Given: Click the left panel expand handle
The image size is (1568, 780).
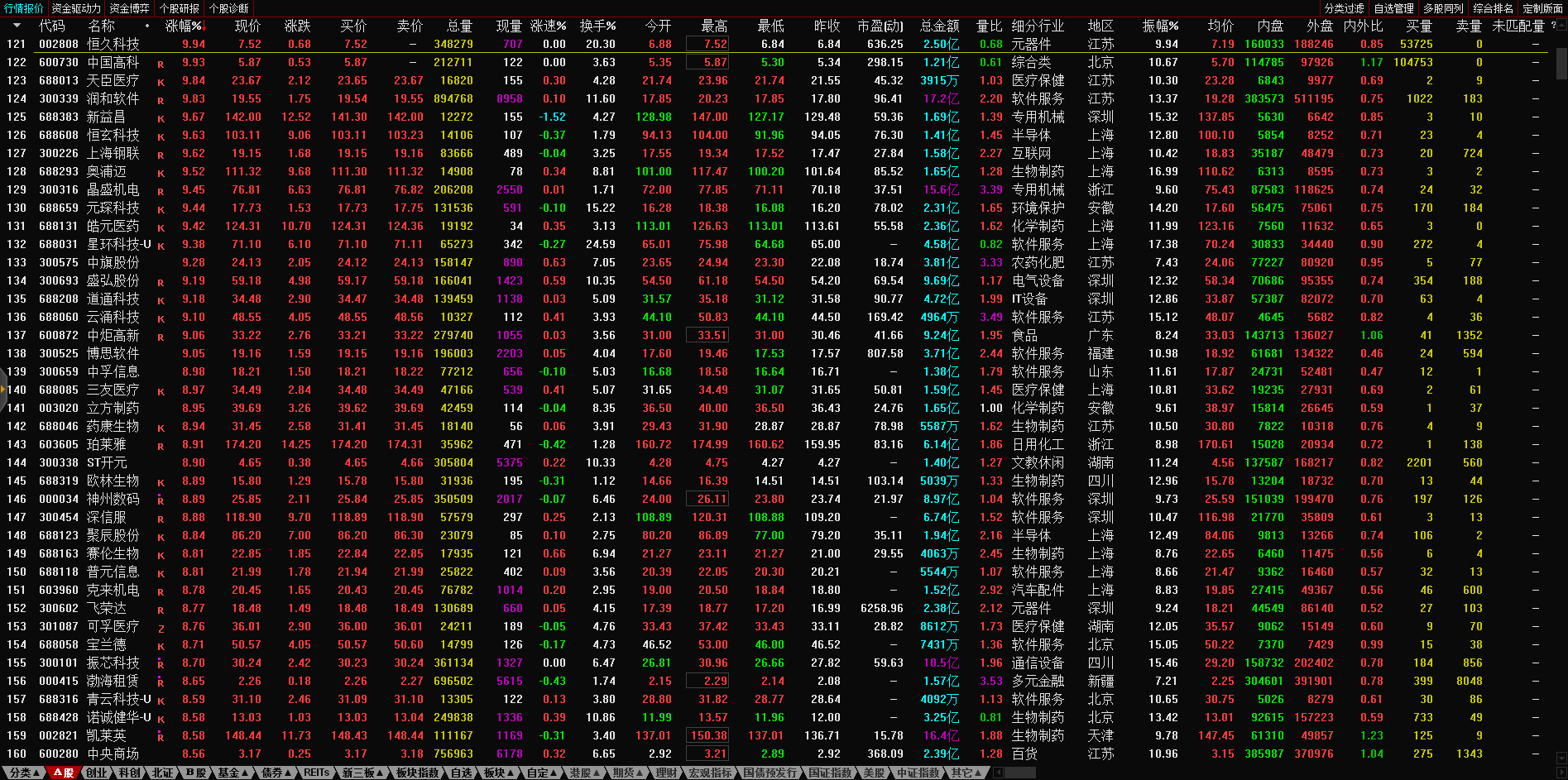Looking at the screenshot, I should point(3,389).
